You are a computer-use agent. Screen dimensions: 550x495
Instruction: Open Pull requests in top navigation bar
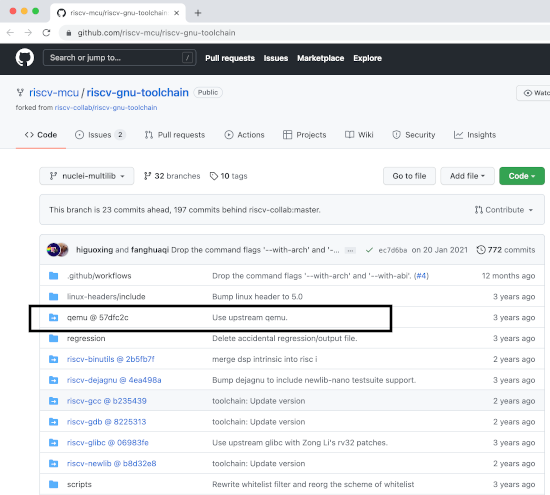[x=230, y=58]
